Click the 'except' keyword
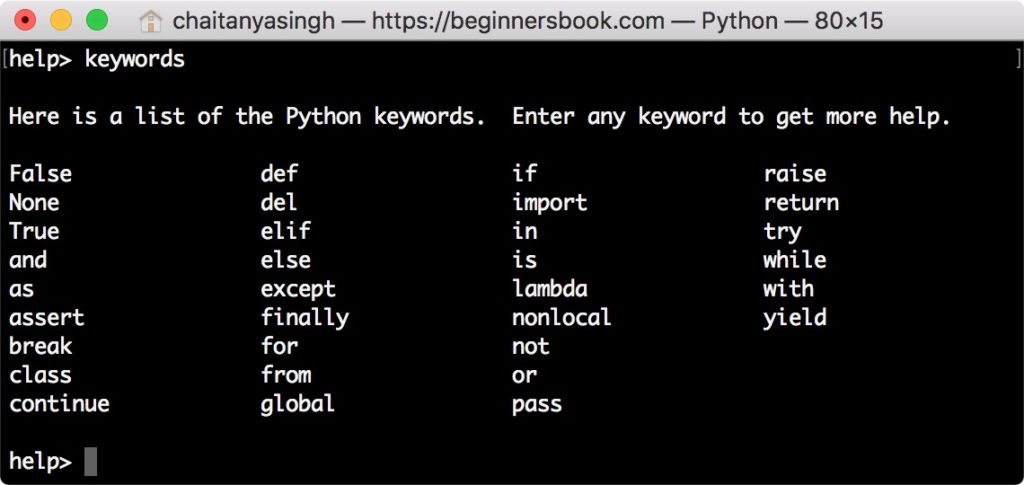Viewport: 1024px width, 485px height. (298, 289)
